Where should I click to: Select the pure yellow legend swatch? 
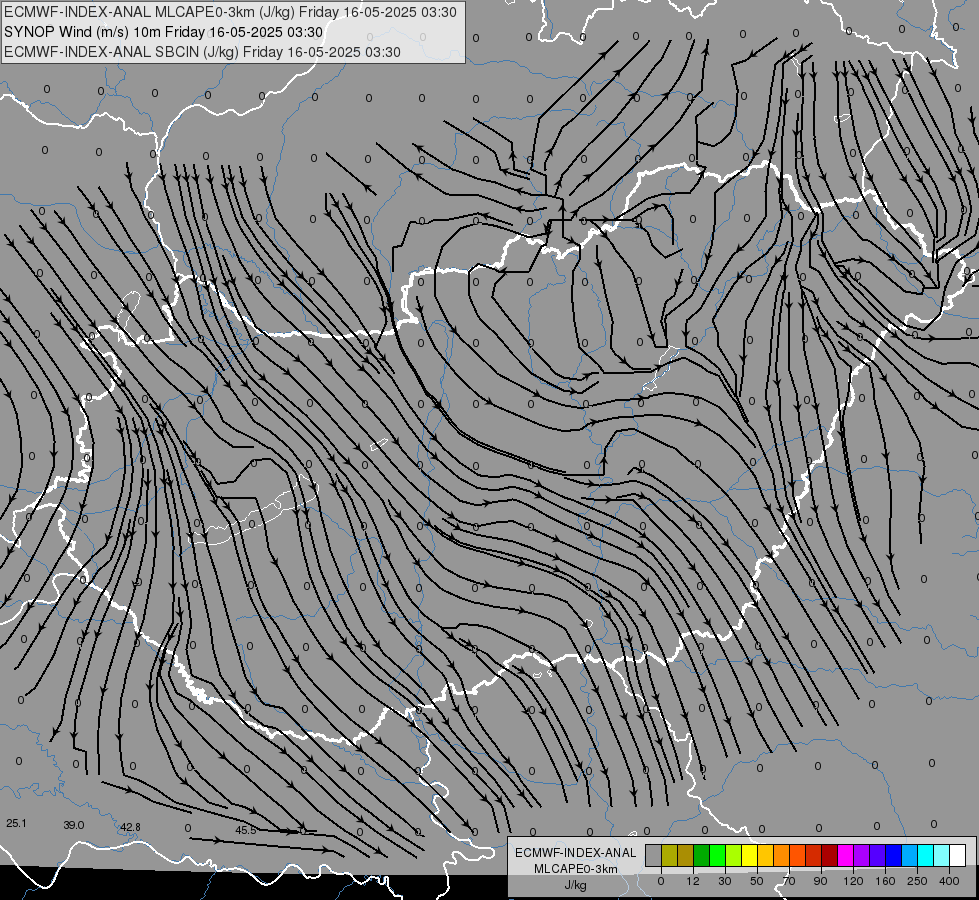coord(750,855)
